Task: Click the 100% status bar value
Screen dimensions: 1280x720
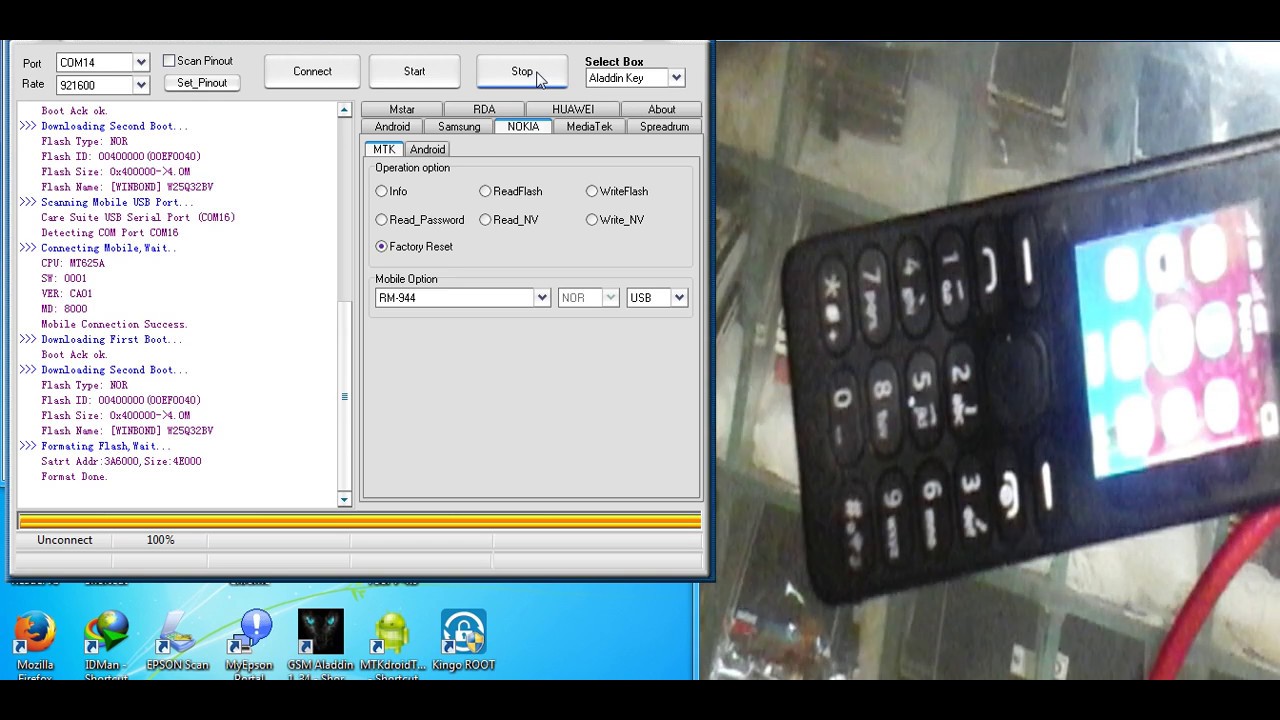Action: coord(160,540)
